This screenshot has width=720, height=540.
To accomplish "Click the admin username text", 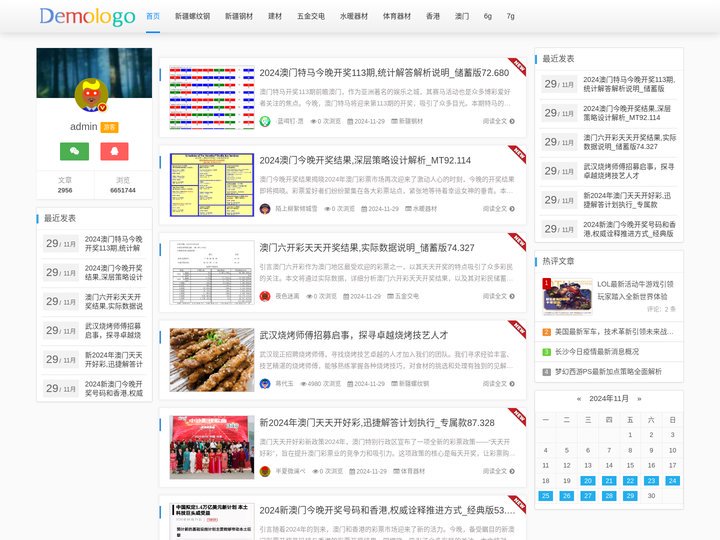I will tap(84, 127).
